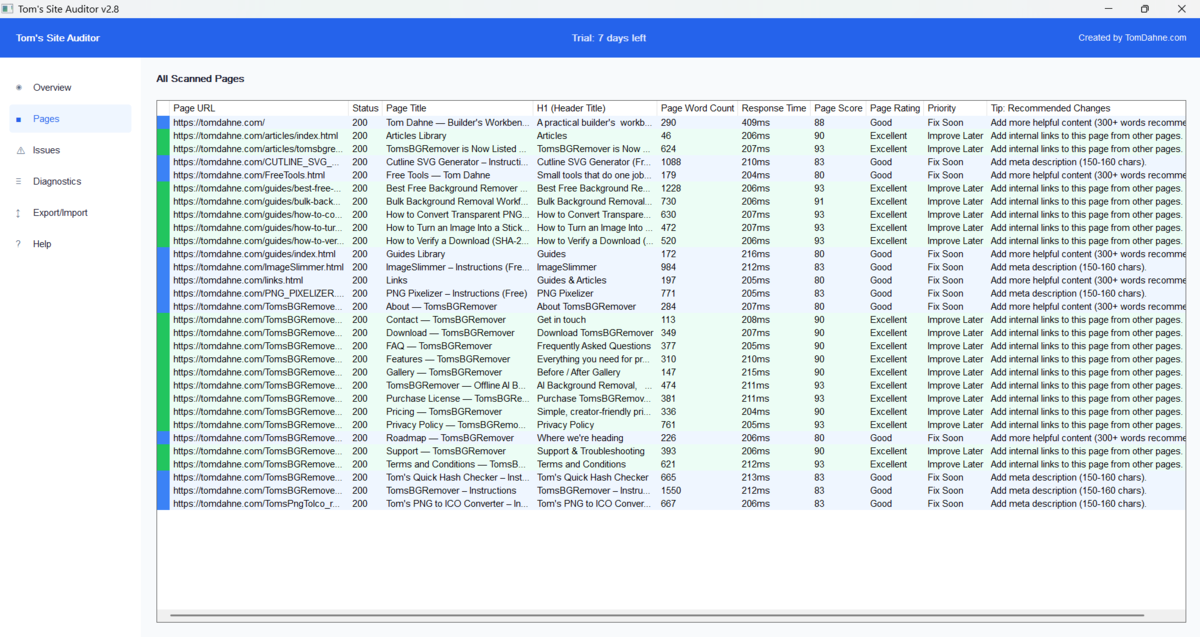Select the Diagnostics list icon
The height and width of the screenshot is (637, 1200).
[20, 181]
